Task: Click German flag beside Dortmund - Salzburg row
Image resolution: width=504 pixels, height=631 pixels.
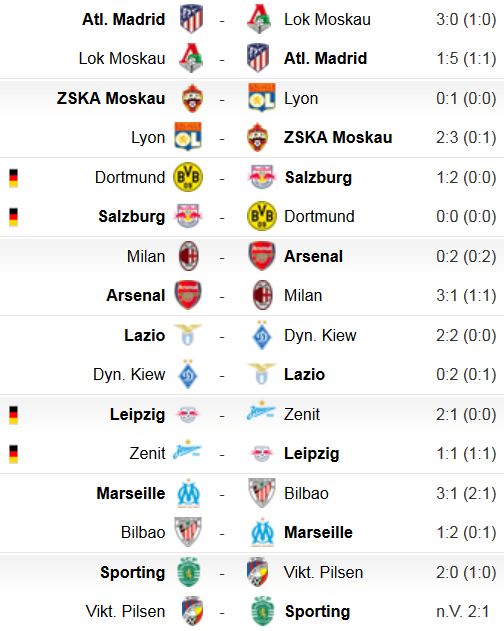Action: pos(13,178)
